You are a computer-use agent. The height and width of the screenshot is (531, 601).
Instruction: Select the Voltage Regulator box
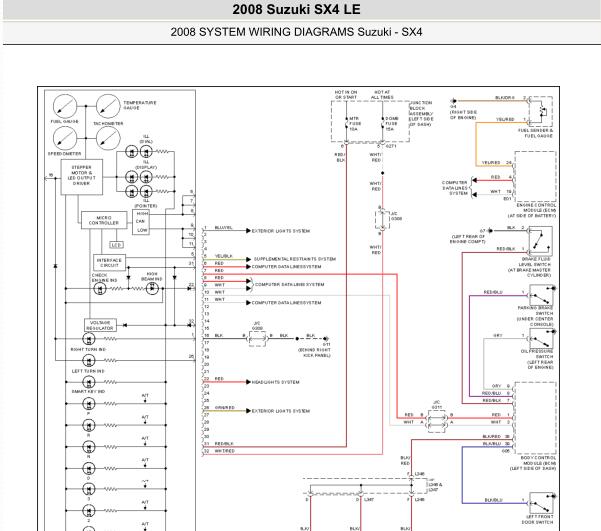[100, 325]
